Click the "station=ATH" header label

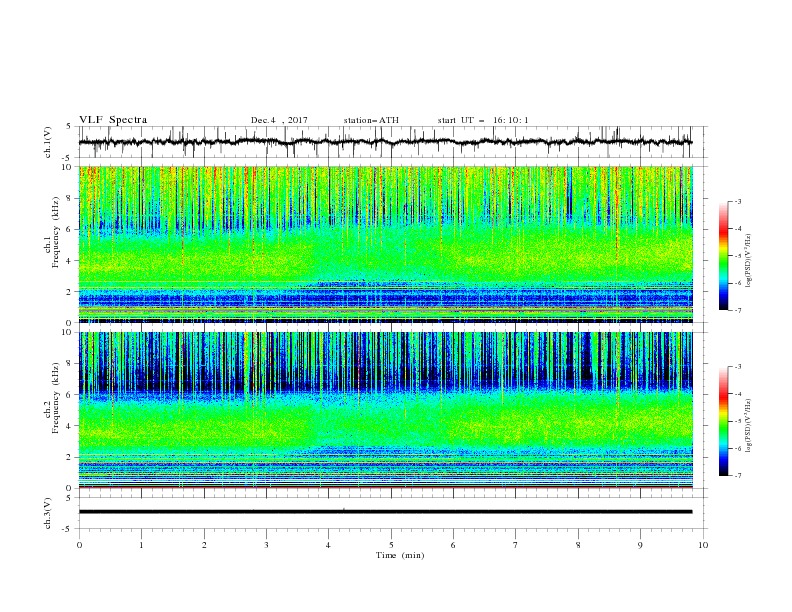point(371,120)
